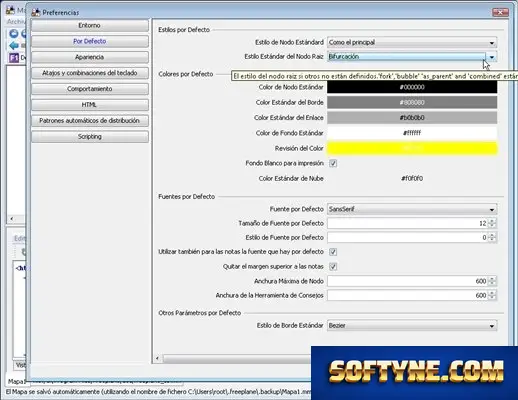Switch to Apariencia preferences tab

click(90, 57)
